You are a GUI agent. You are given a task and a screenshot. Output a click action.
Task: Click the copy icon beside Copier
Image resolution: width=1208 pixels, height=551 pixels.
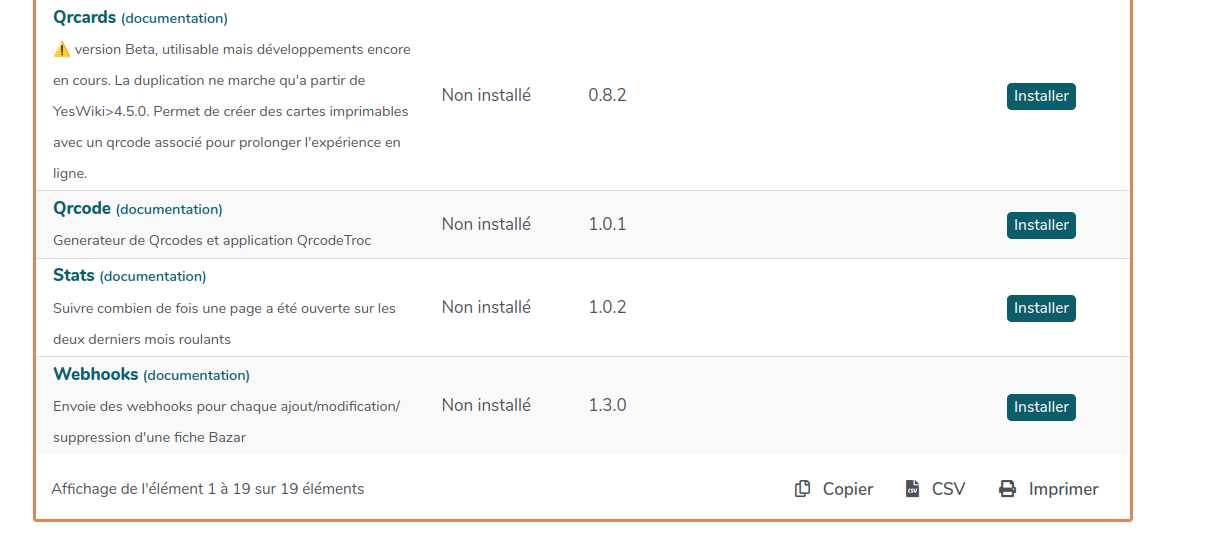click(x=802, y=489)
